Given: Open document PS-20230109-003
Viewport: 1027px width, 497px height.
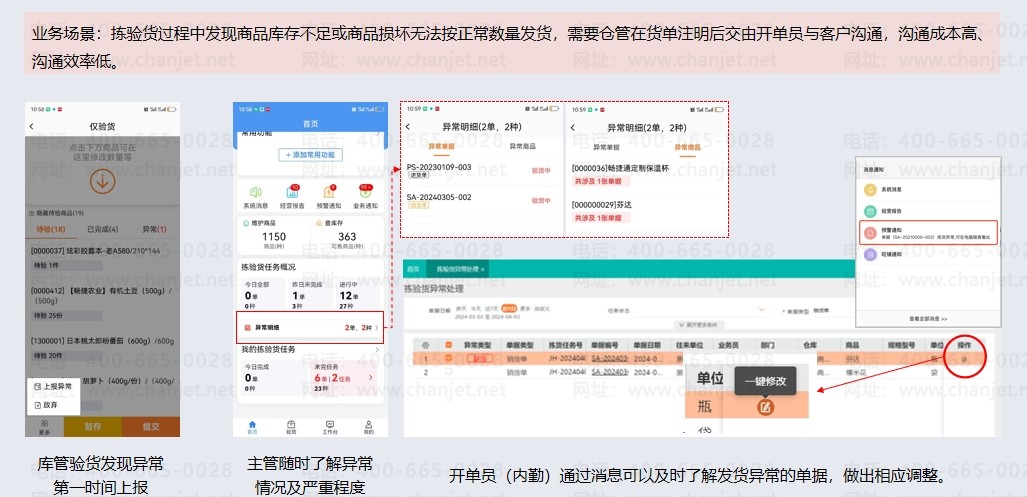Looking at the screenshot, I should pos(439,167).
